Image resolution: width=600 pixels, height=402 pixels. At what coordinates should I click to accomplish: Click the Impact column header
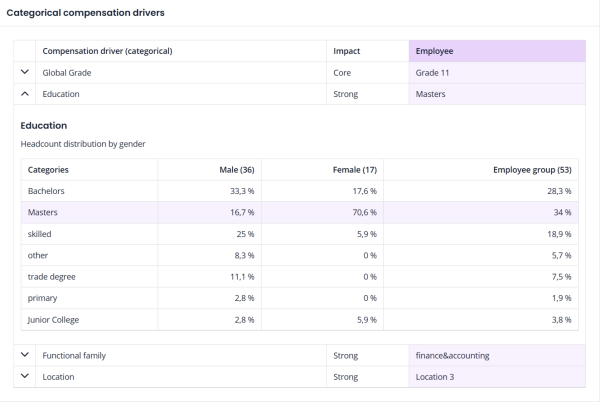347,51
